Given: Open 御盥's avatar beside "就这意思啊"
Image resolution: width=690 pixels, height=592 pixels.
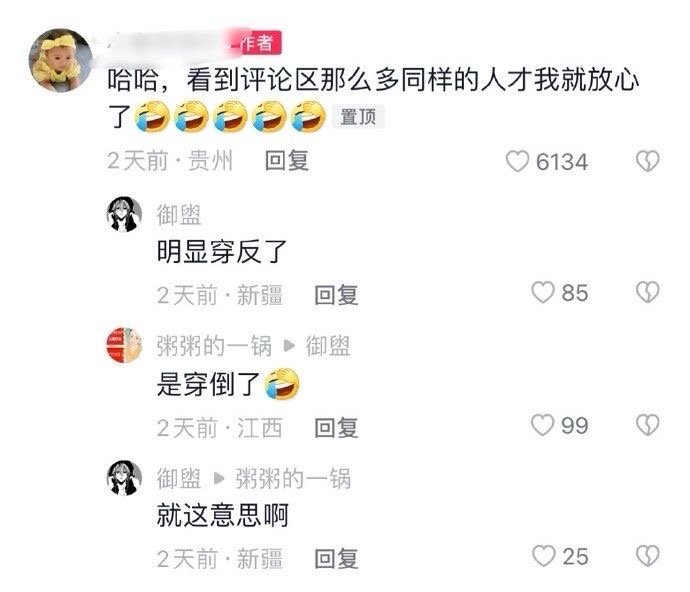Looking at the screenshot, I should [x=125, y=478].
